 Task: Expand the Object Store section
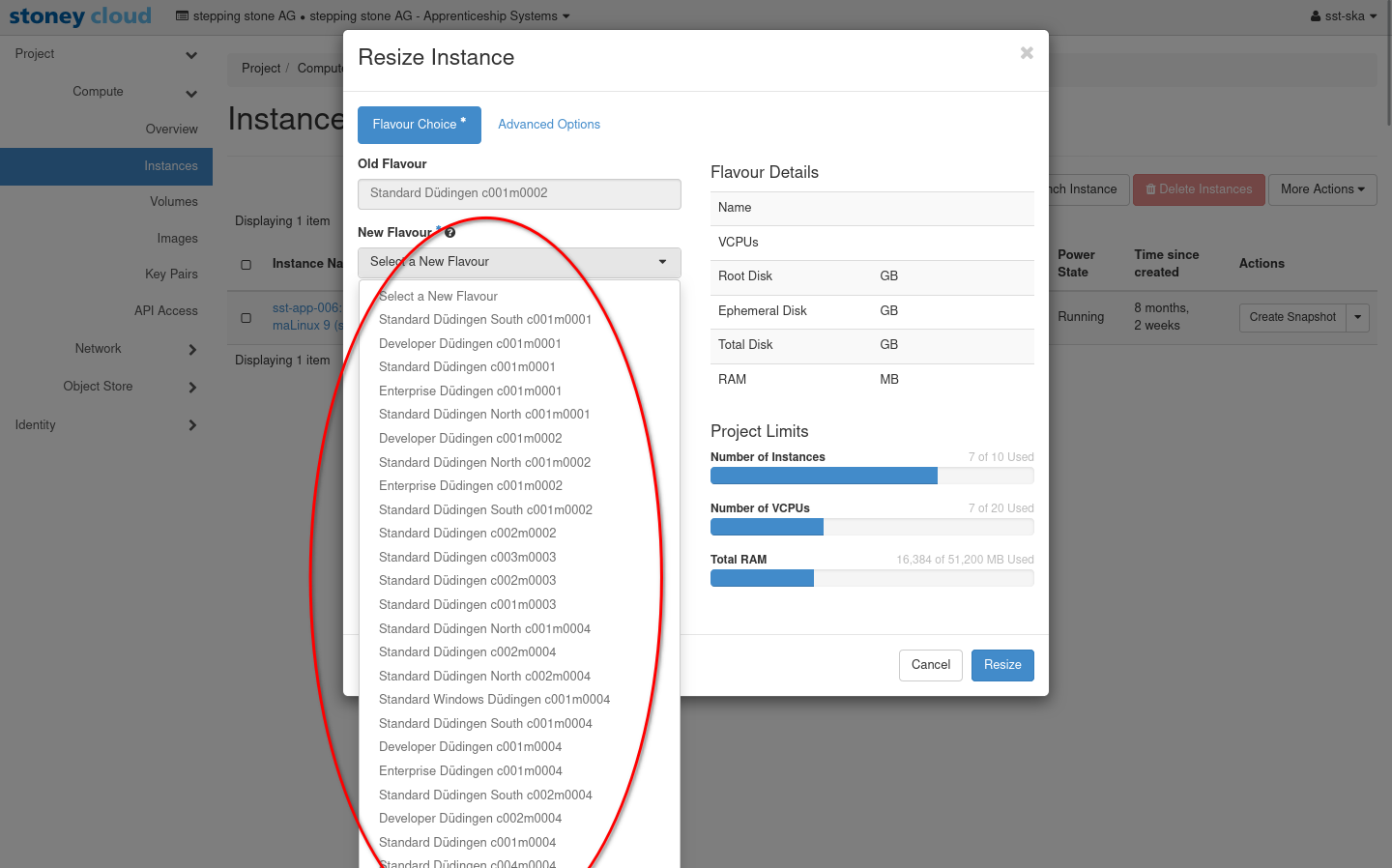coord(191,387)
